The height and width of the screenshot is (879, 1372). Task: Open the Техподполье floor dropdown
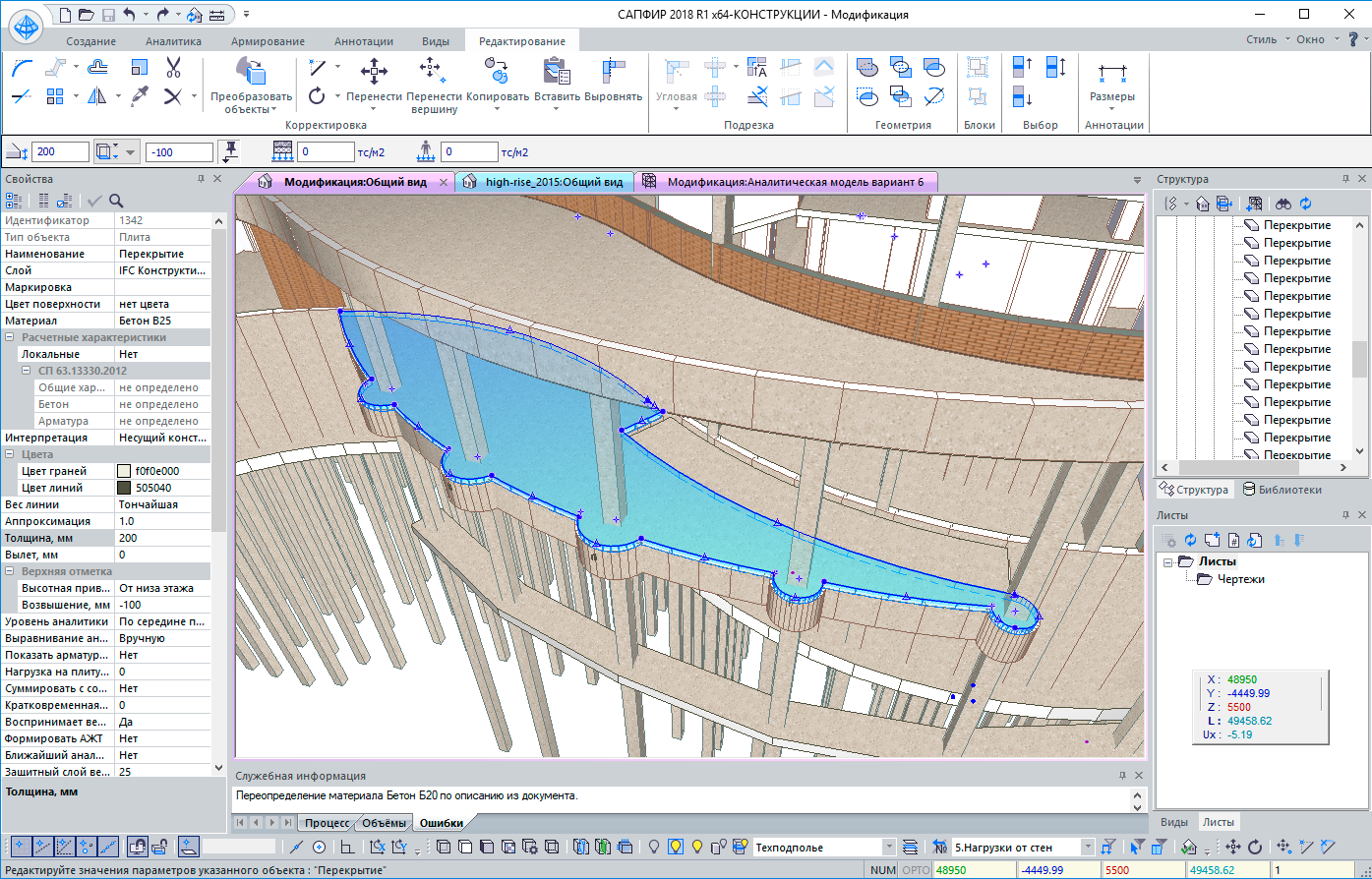pos(888,847)
